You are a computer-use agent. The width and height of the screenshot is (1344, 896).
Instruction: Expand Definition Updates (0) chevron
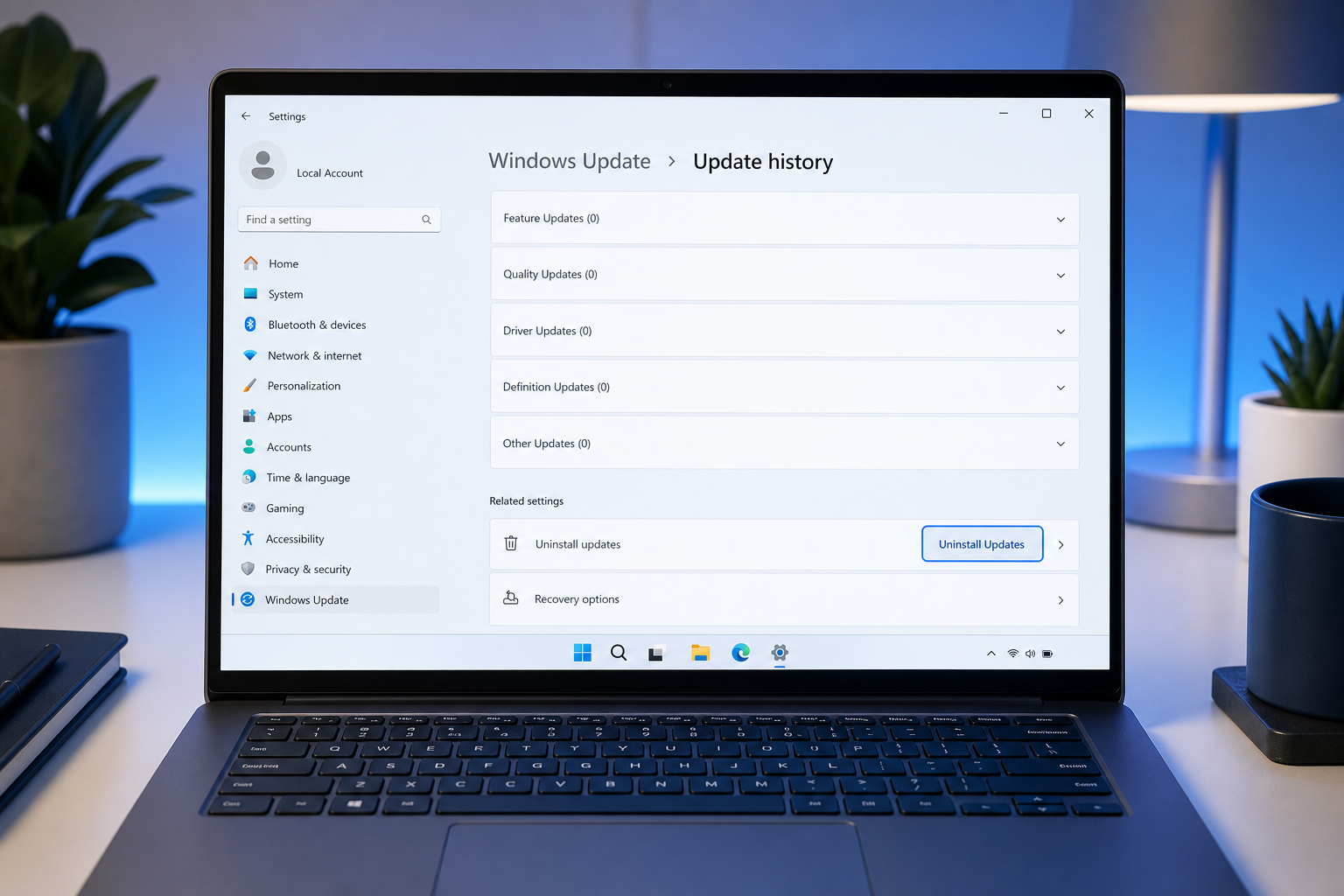1060,388
